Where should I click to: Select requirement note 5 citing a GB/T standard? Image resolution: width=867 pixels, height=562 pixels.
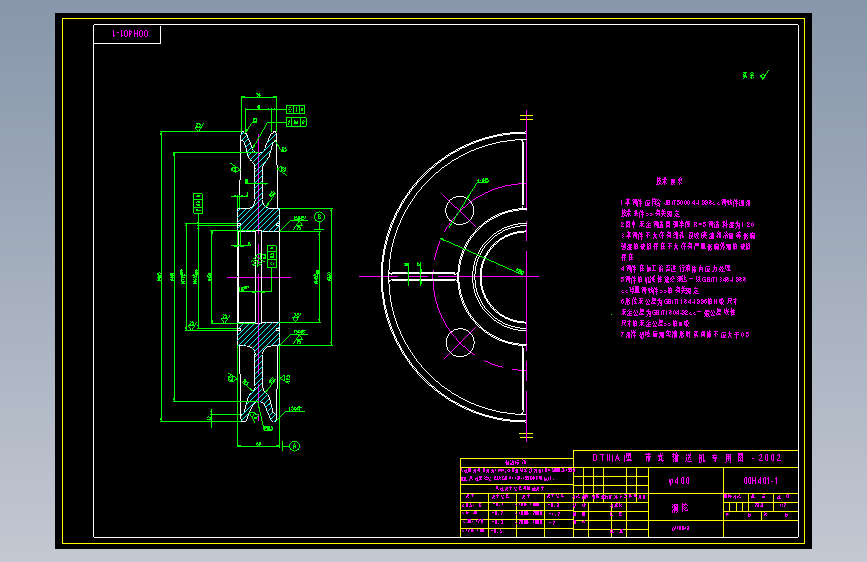point(683,279)
